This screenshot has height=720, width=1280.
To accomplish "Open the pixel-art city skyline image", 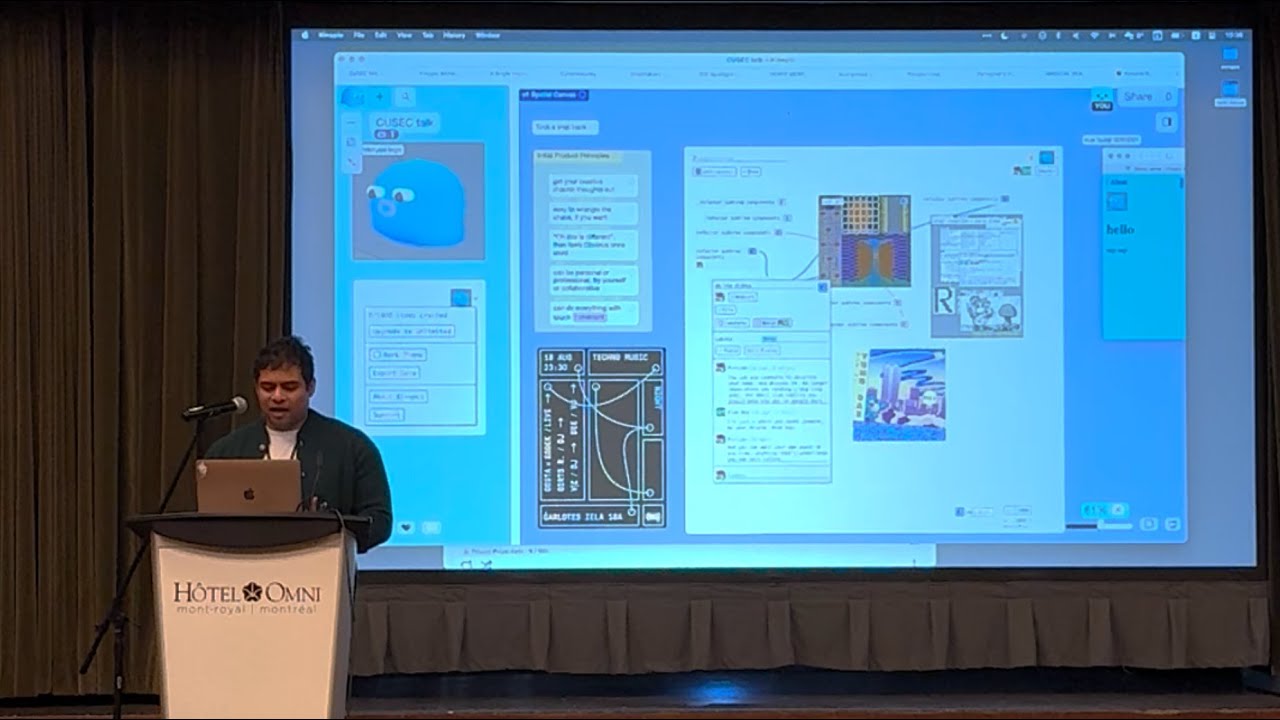I will [899, 395].
